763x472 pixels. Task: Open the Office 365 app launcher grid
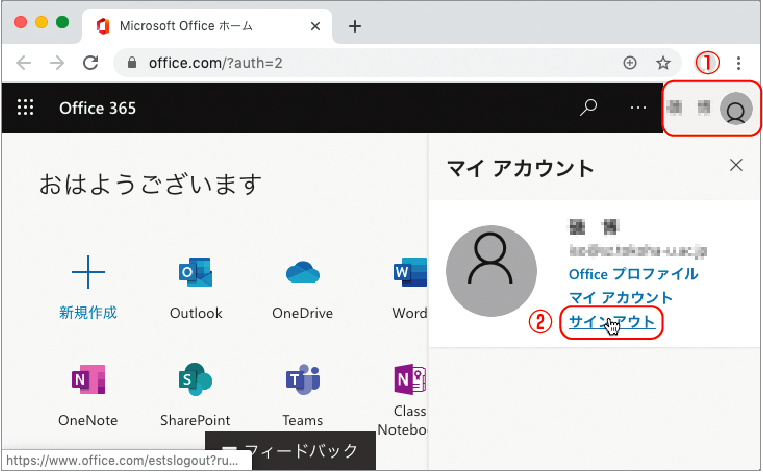click(26, 108)
